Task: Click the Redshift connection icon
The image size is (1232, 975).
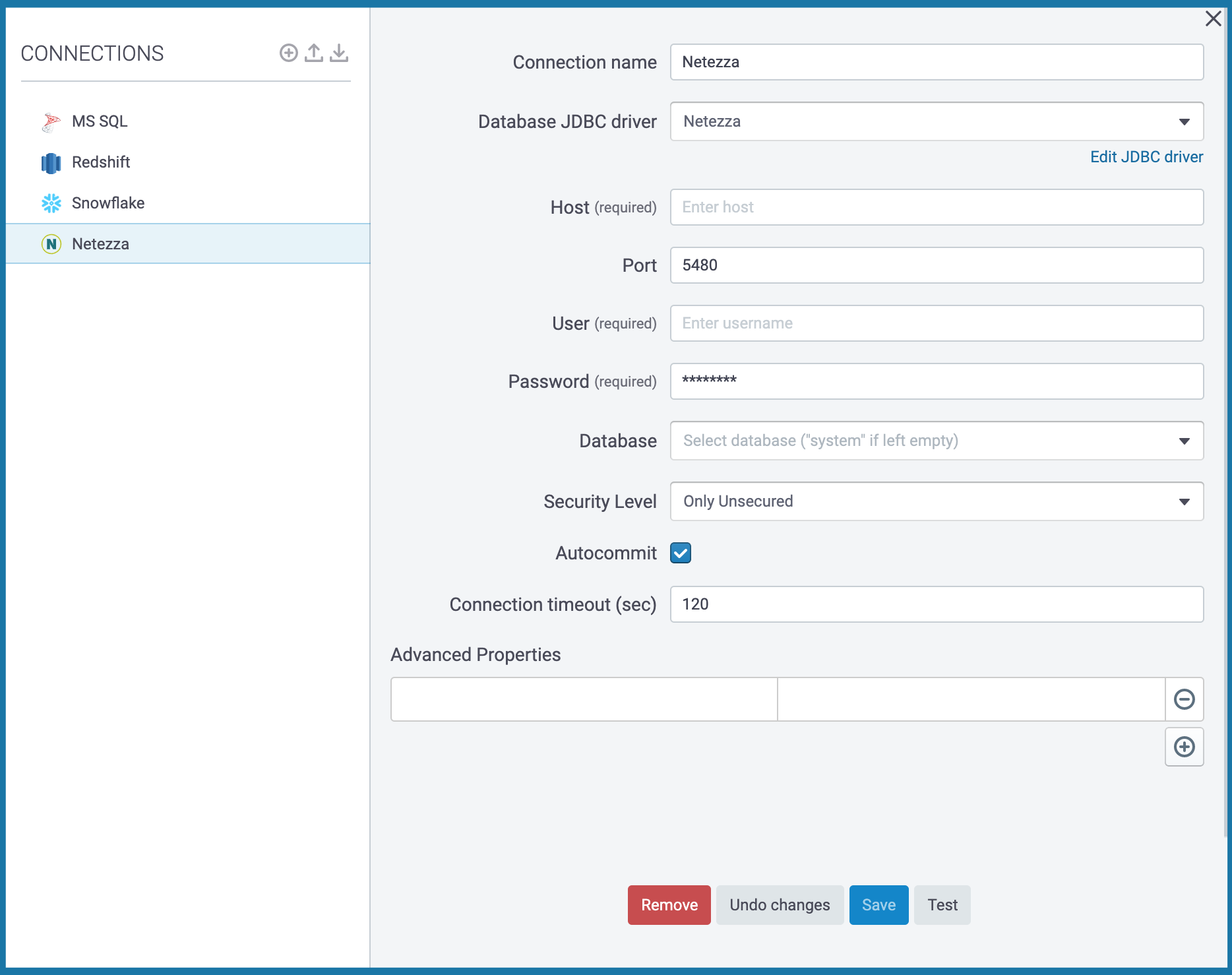Action: tap(51, 163)
